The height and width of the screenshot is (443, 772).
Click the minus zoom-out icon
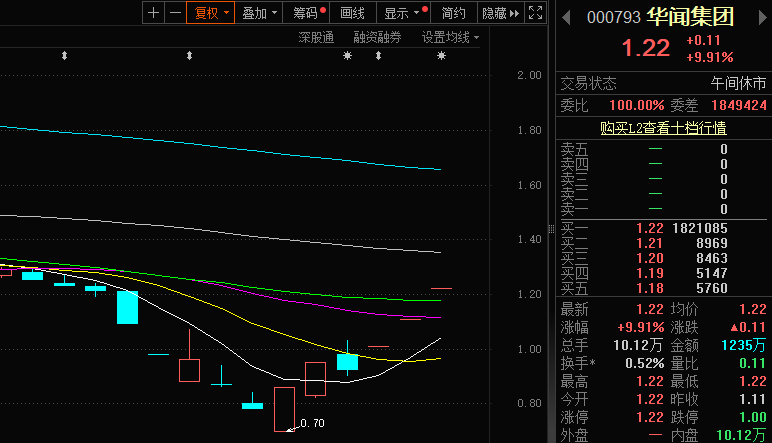pyautogui.click(x=175, y=13)
